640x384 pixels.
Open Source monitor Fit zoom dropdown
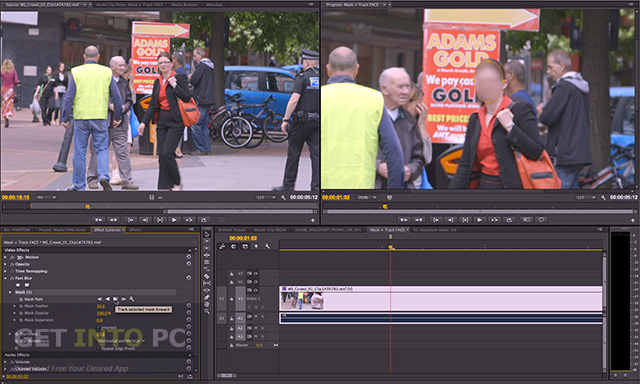click(x=46, y=198)
